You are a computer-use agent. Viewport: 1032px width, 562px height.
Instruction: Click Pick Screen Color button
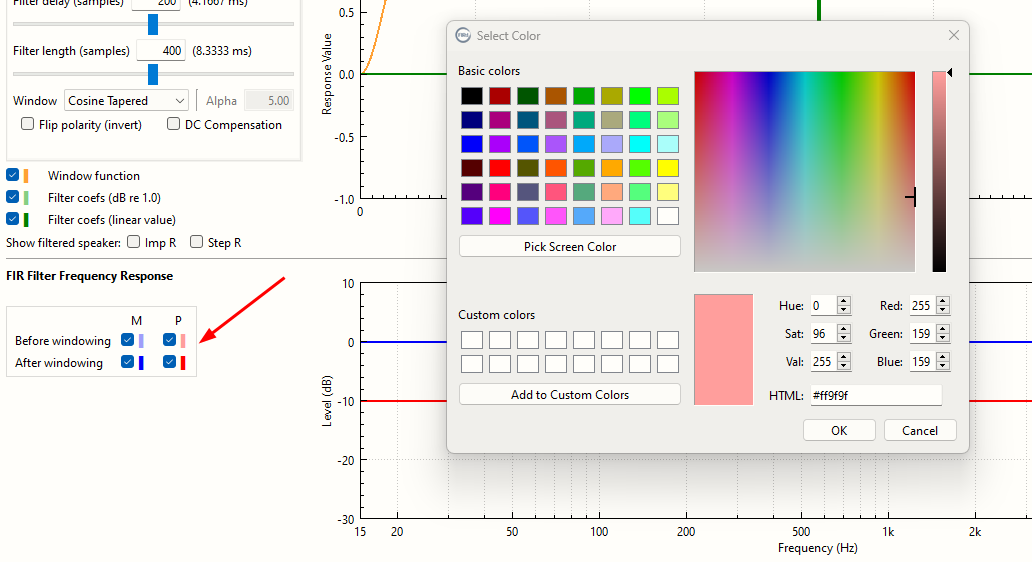tap(570, 246)
